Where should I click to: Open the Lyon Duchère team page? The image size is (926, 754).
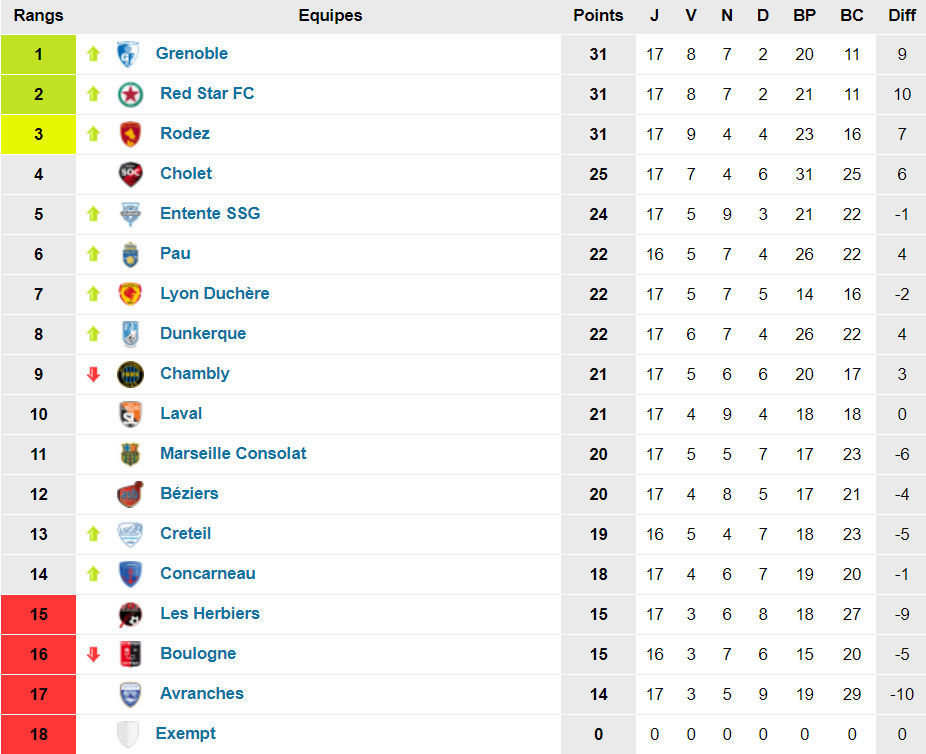tap(214, 293)
